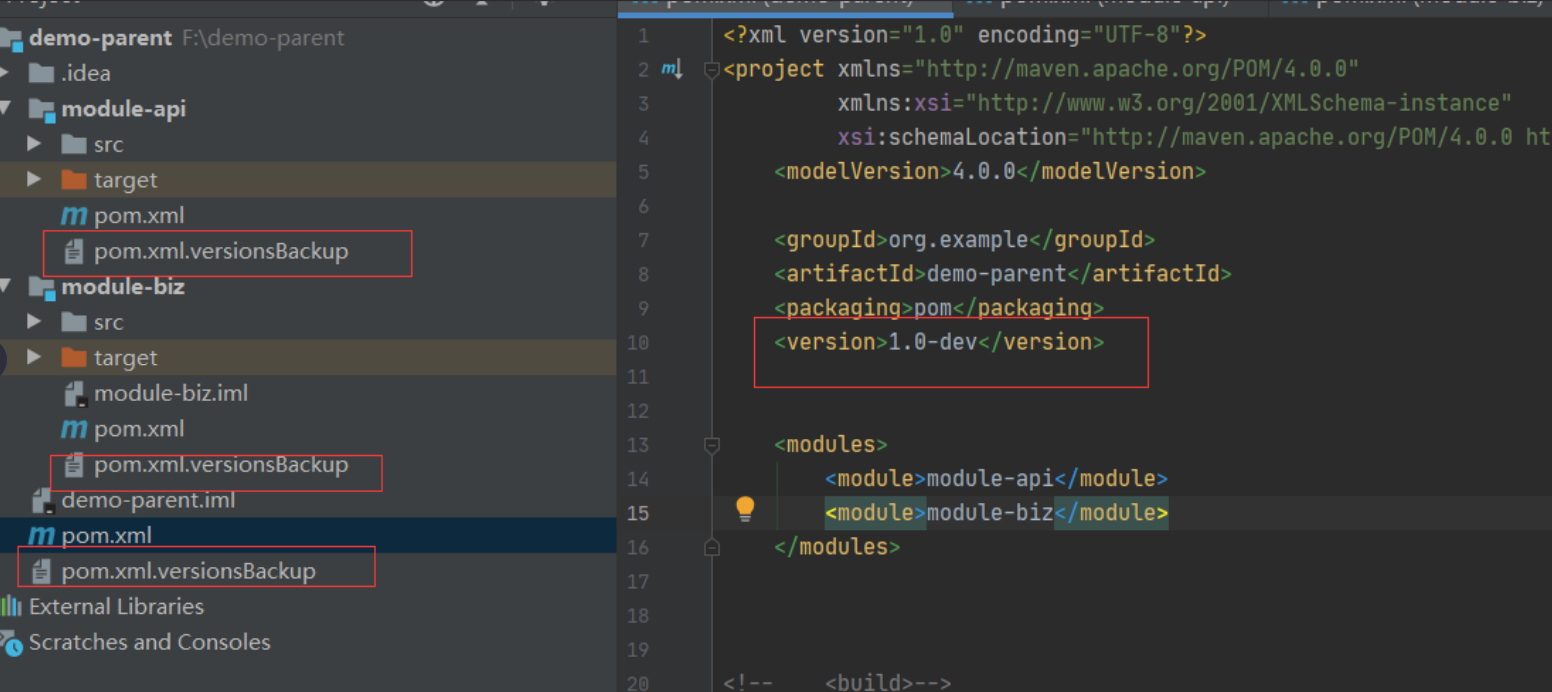Click the Maven icon of the root pom.xml
The width and height of the screenshot is (1552, 692).
(42, 536)
